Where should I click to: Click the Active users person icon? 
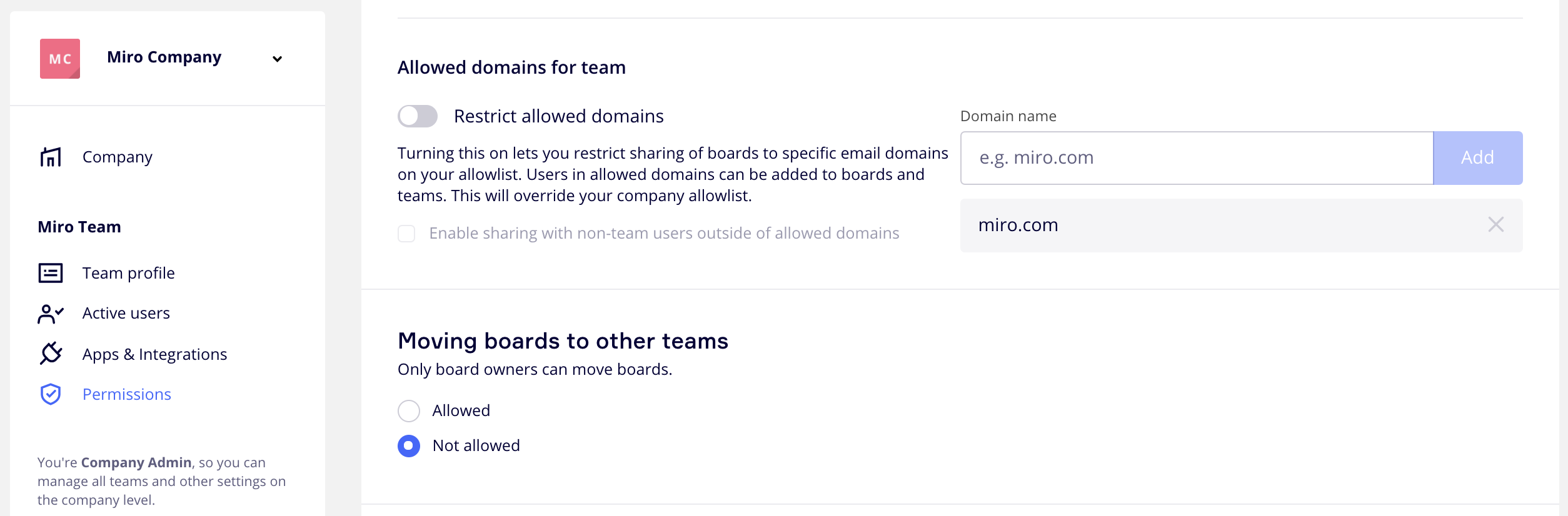(51, 314)
